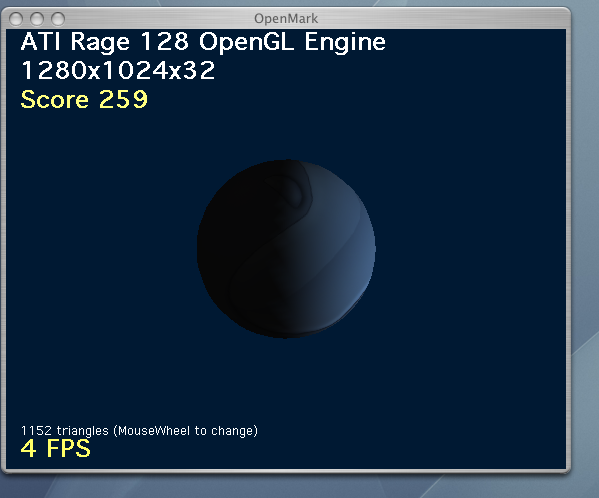Click the rendered 3D sphere
This screenshot has width=599, height=498.
click(286, 249)
